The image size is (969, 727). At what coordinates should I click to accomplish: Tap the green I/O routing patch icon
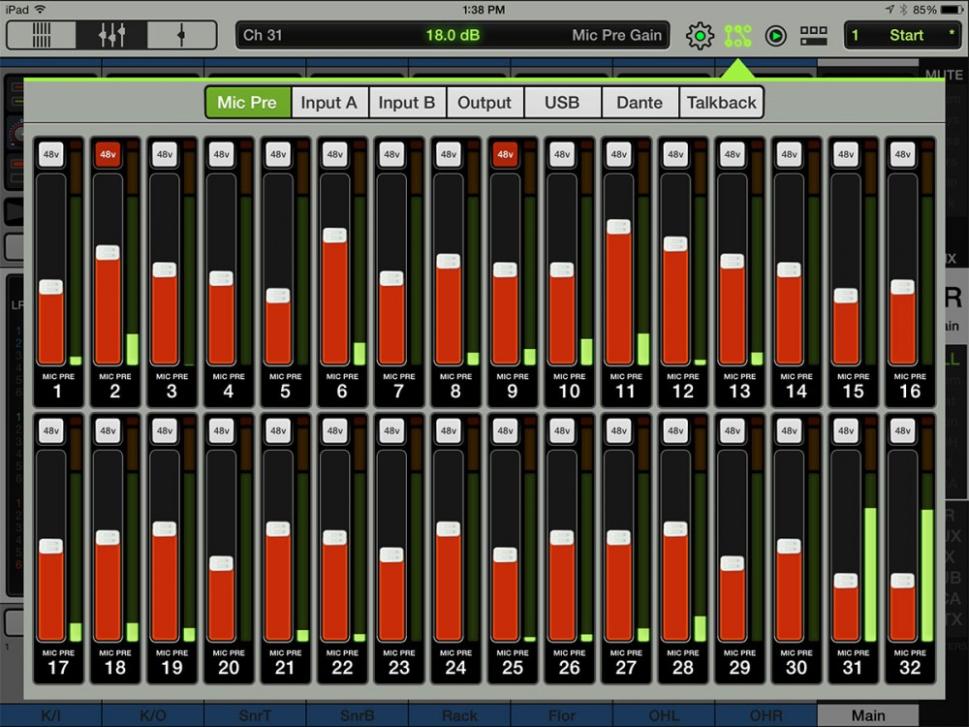[x=738, y=36]
